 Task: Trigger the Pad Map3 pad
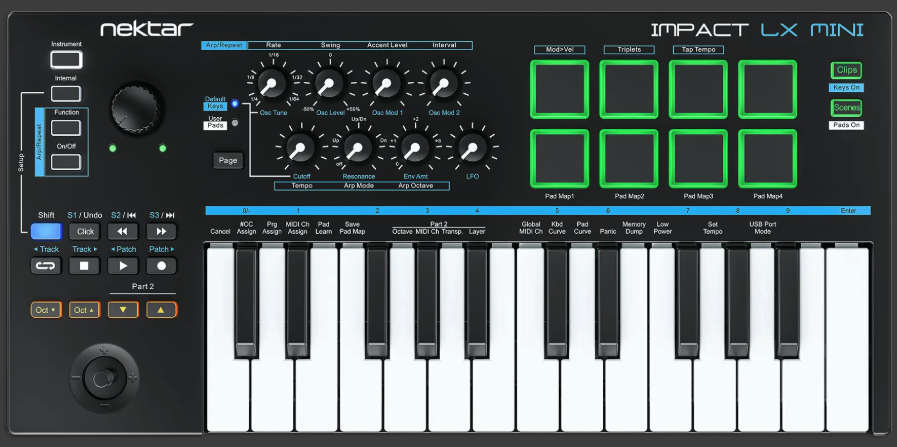coord(698,159)
